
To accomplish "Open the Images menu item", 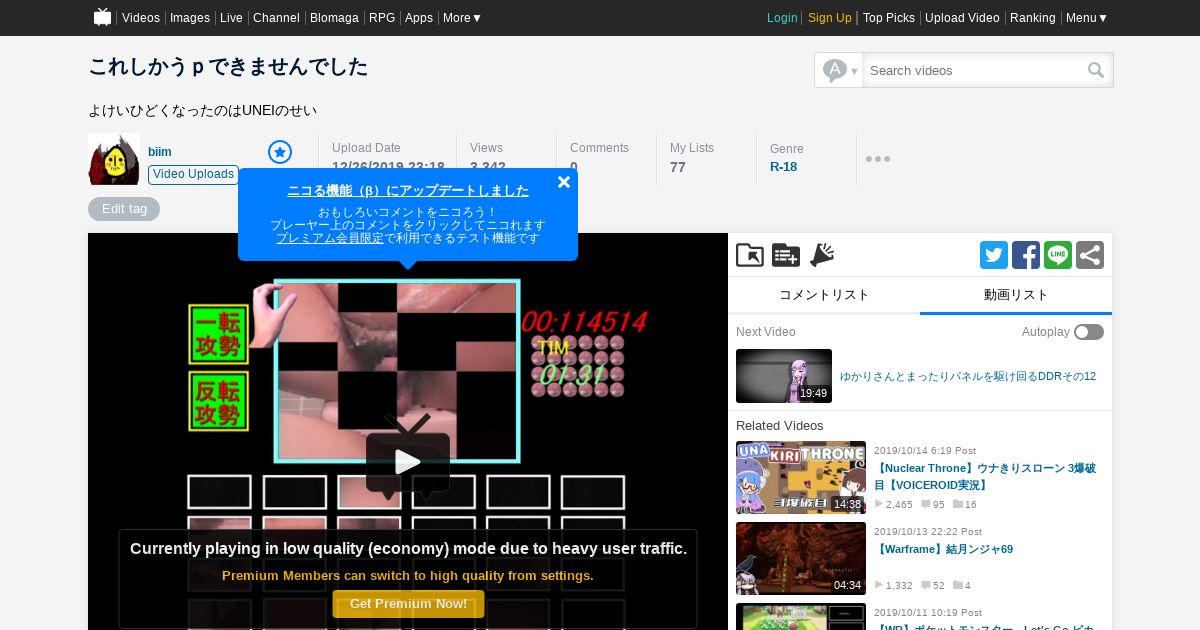I will 190,18.
